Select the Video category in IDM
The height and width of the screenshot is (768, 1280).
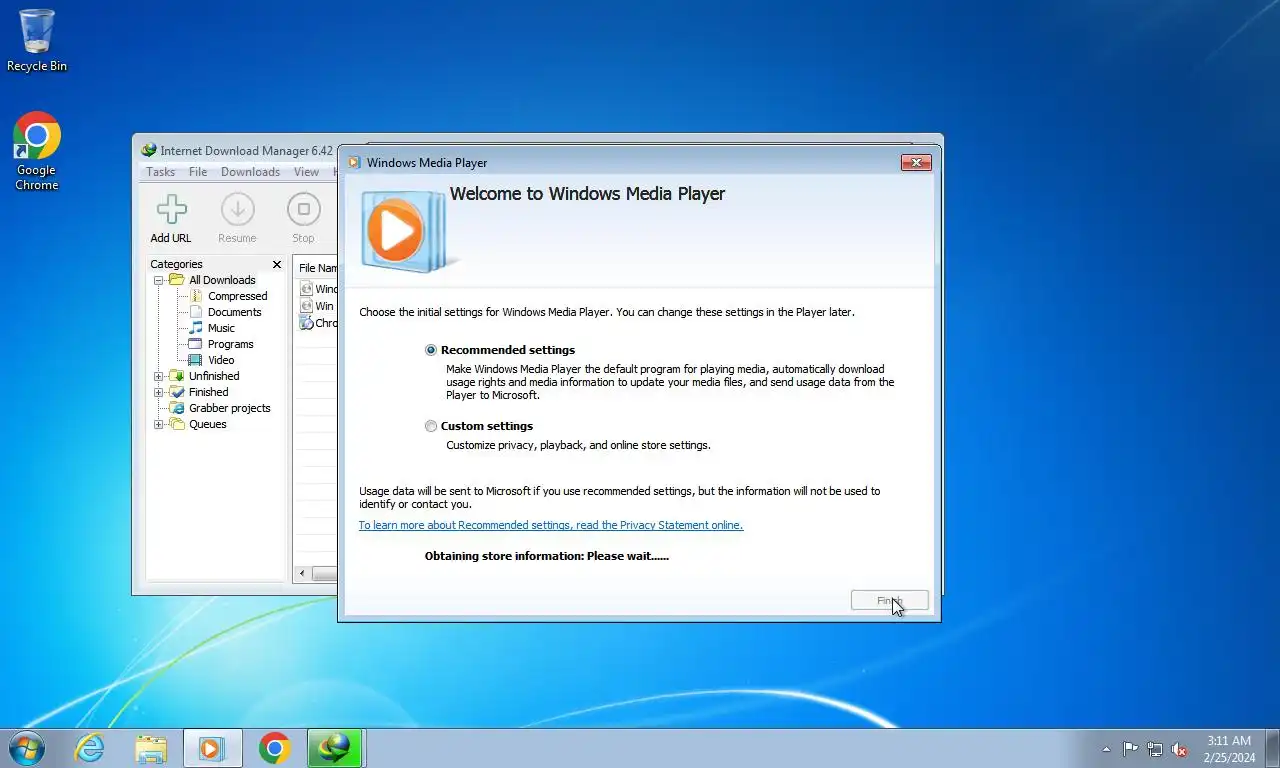point(221,360)
